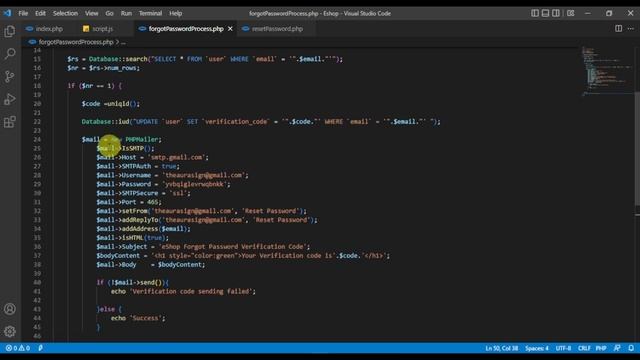Screen dimensions: 640x360
Task: Click $mail->SMTPAuth = true line
Action: 138,166
